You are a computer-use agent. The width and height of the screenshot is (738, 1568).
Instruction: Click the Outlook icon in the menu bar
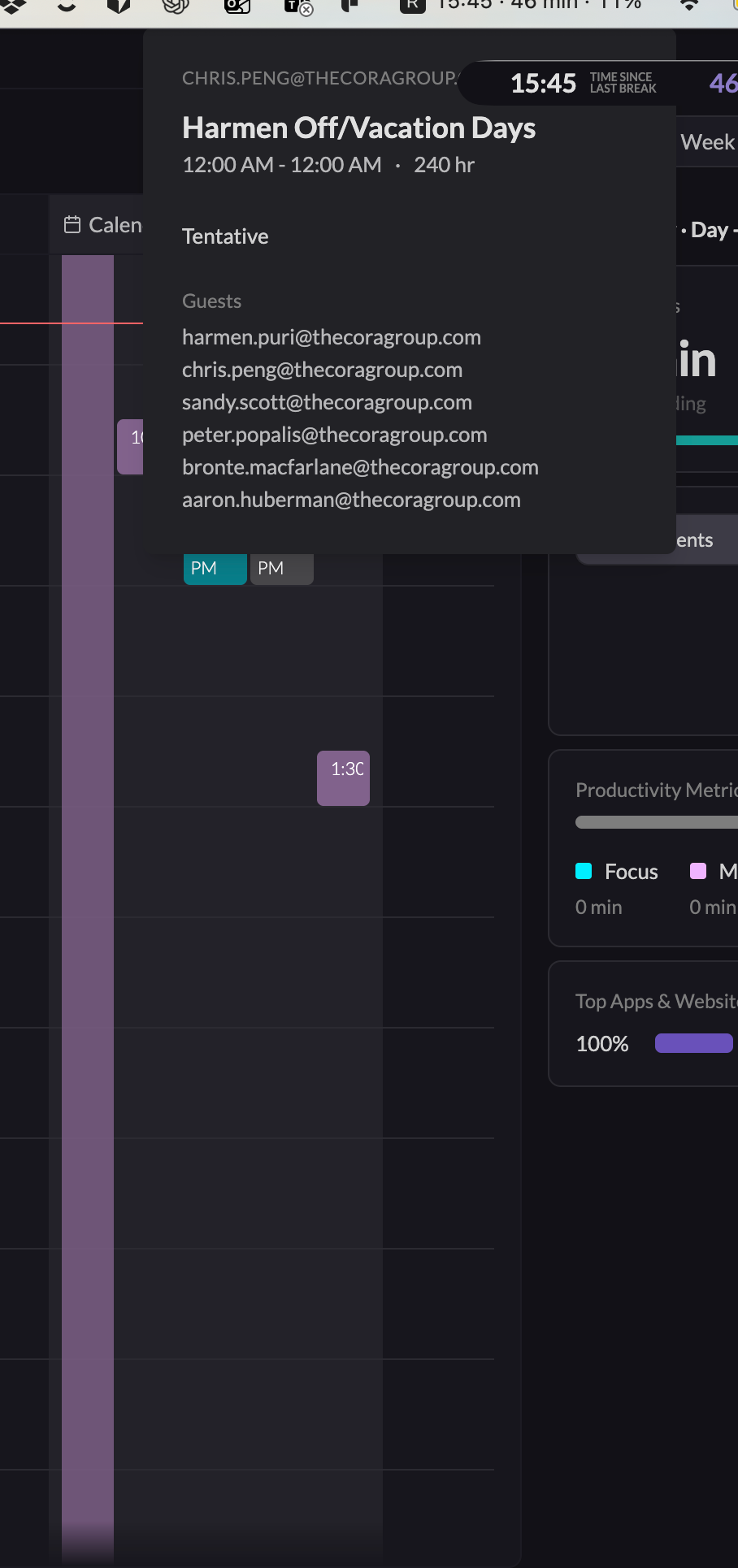[x=237, y=6]
